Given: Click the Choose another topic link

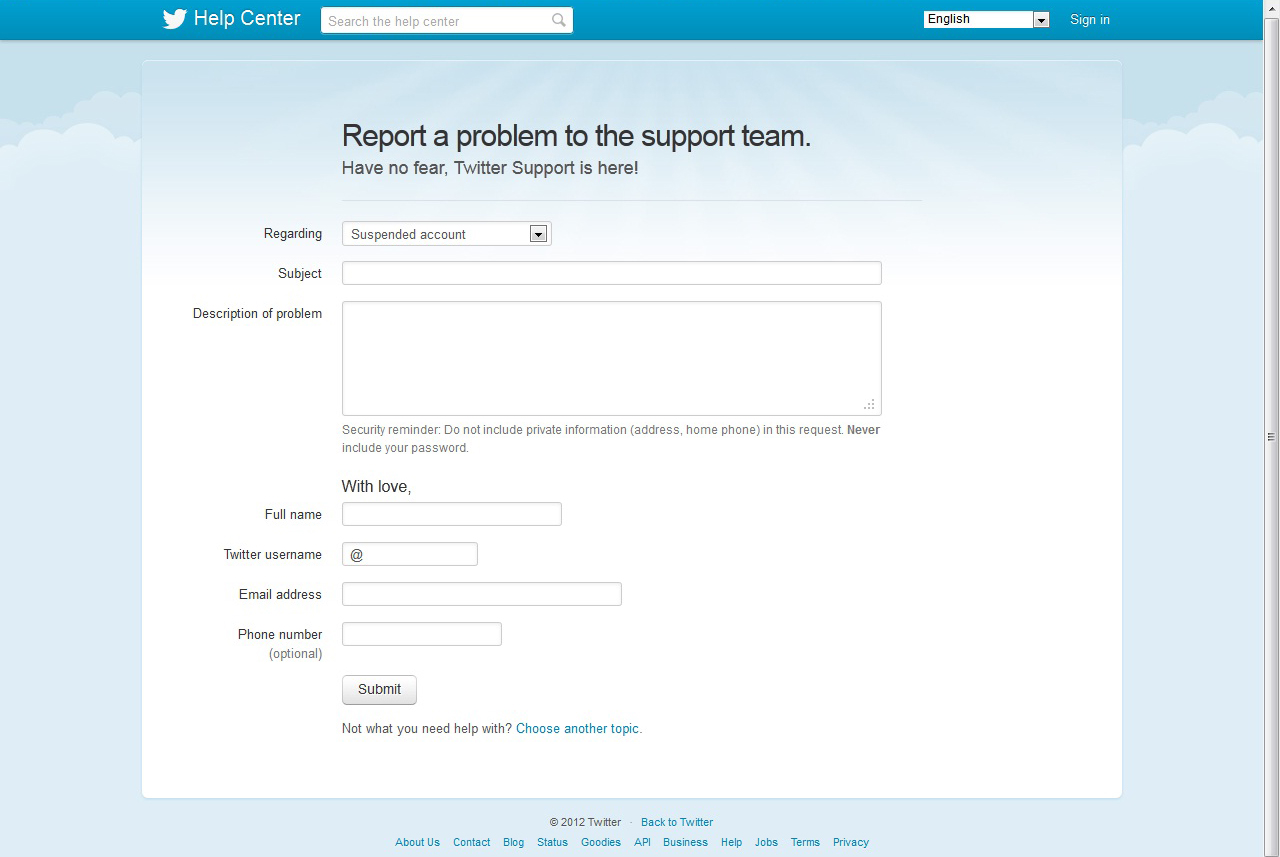Looking at the screenshot, I should pyautogui.click(x=577, y=729).
